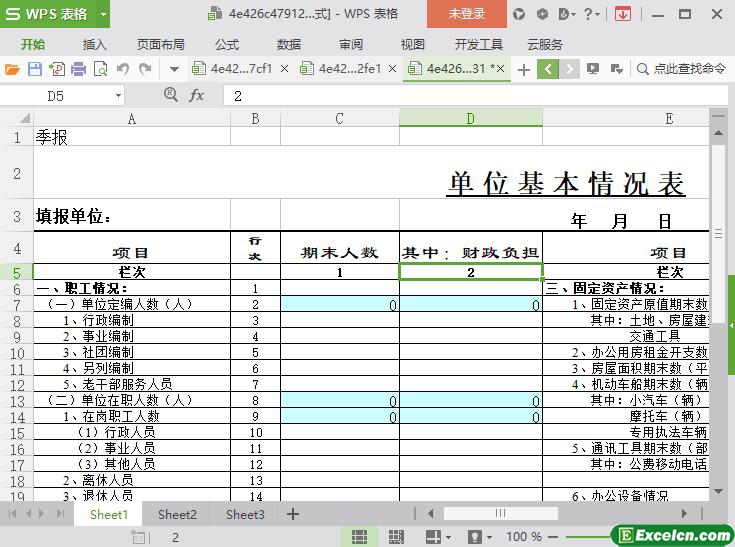Click the formula bar showing 2
The height and width of the screenshot is (547, 735).
[x=475, y=96]
